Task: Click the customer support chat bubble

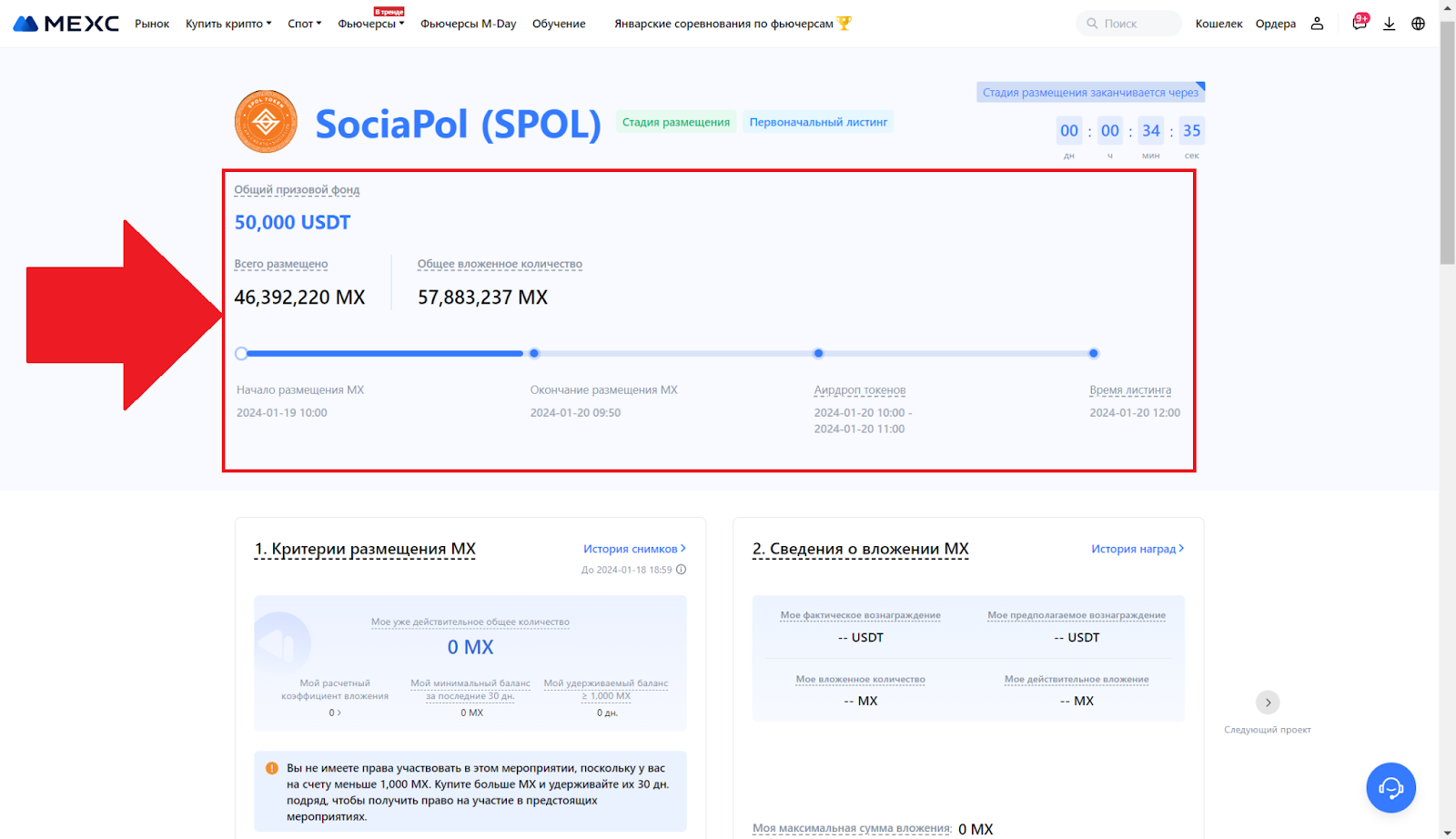Action: pos(1390,787)
